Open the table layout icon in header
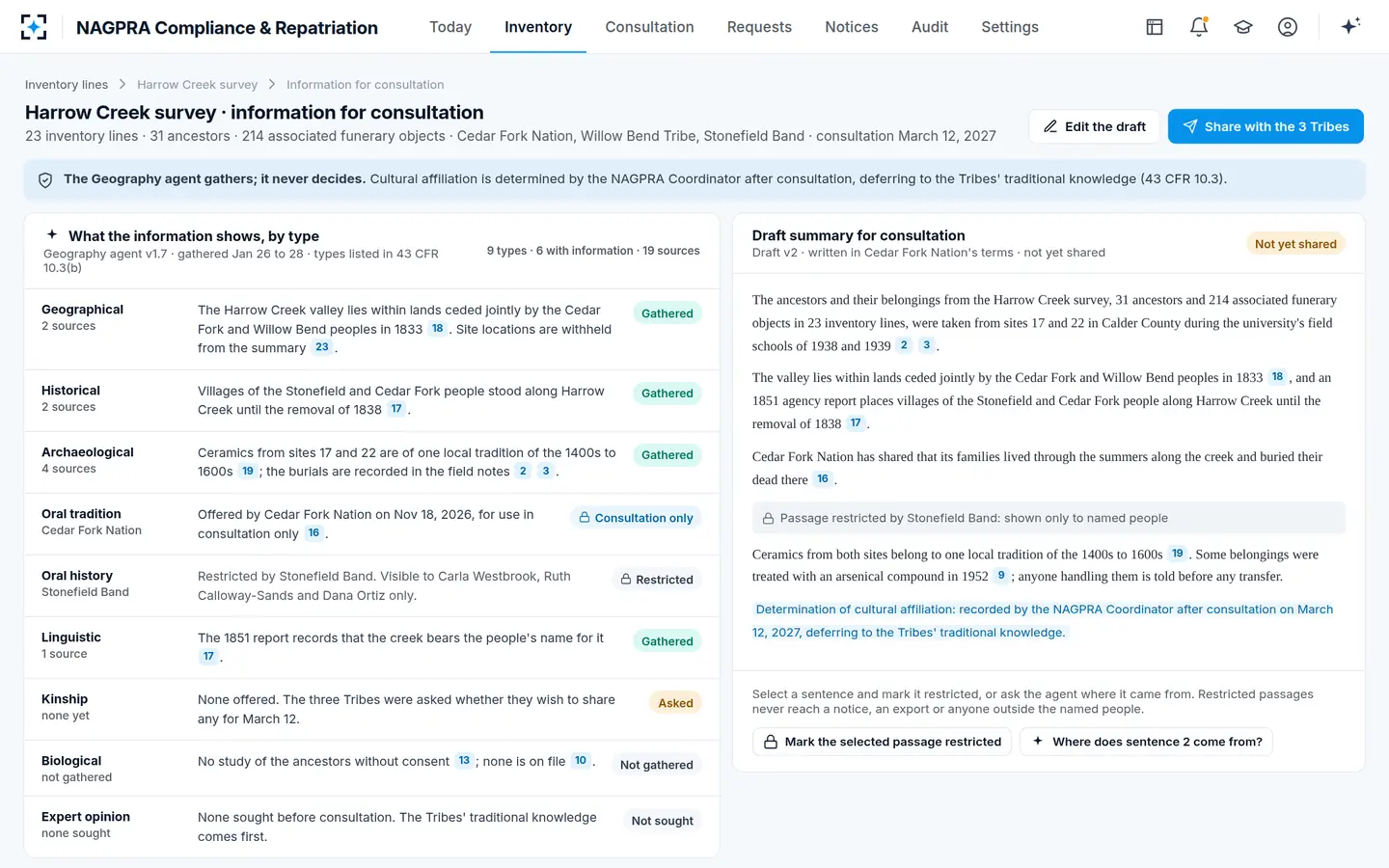 (1155, 27)
